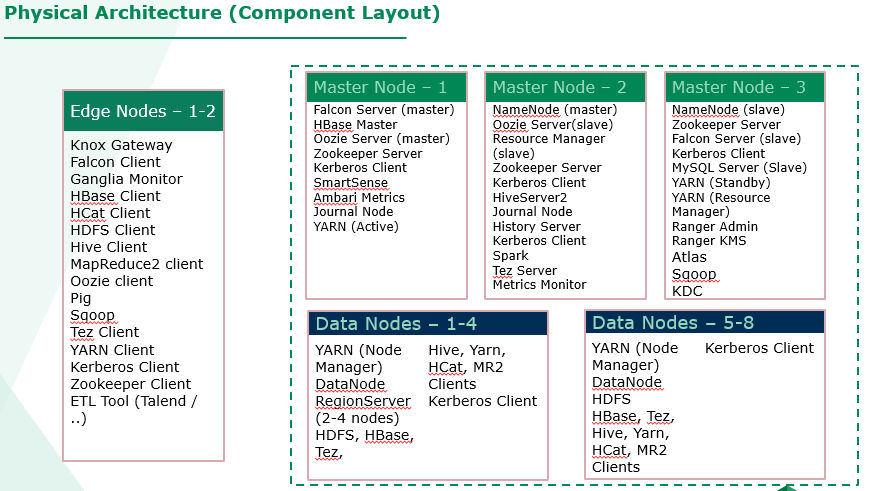This screenshot has height=491, width=874.
Task: Select the 'Data Nodes – 5-8' header
Action: [705, 323]
